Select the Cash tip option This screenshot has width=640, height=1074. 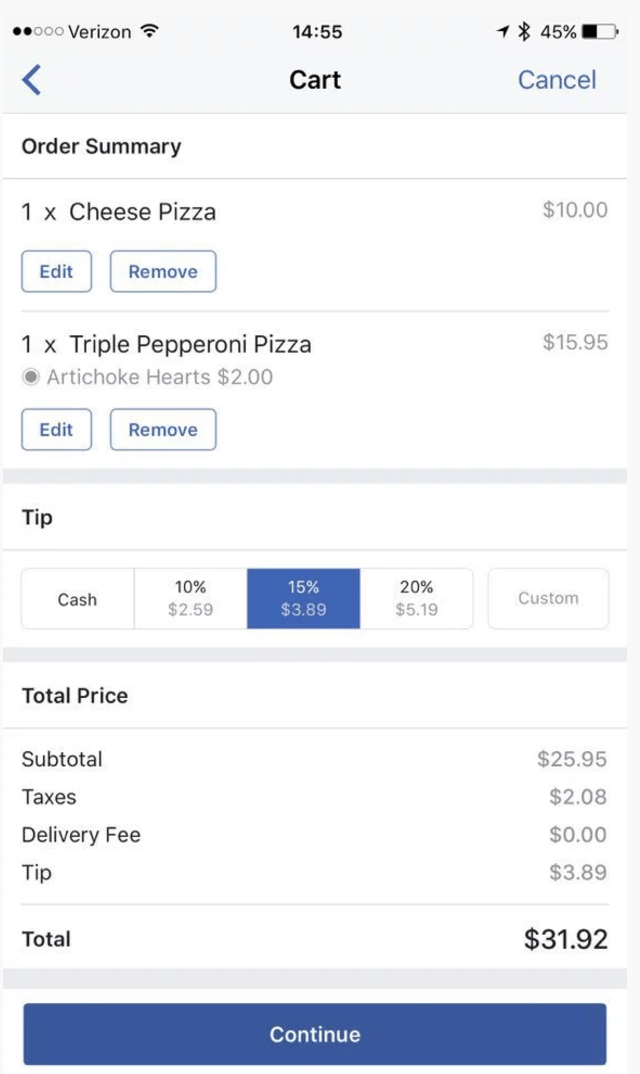tap(77, 599)
